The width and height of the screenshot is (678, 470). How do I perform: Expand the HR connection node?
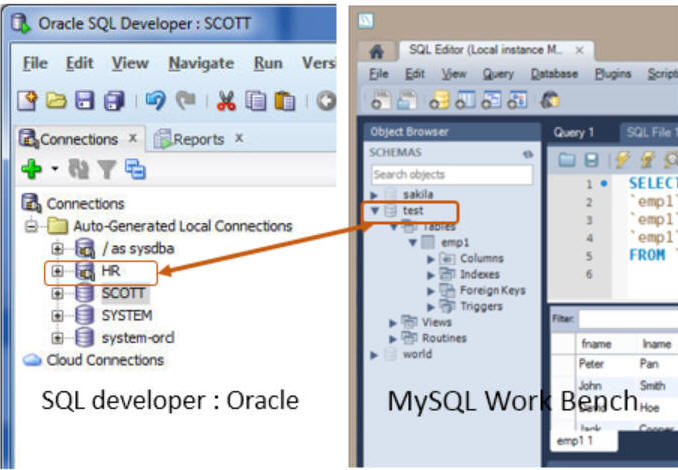pos(57,271)
